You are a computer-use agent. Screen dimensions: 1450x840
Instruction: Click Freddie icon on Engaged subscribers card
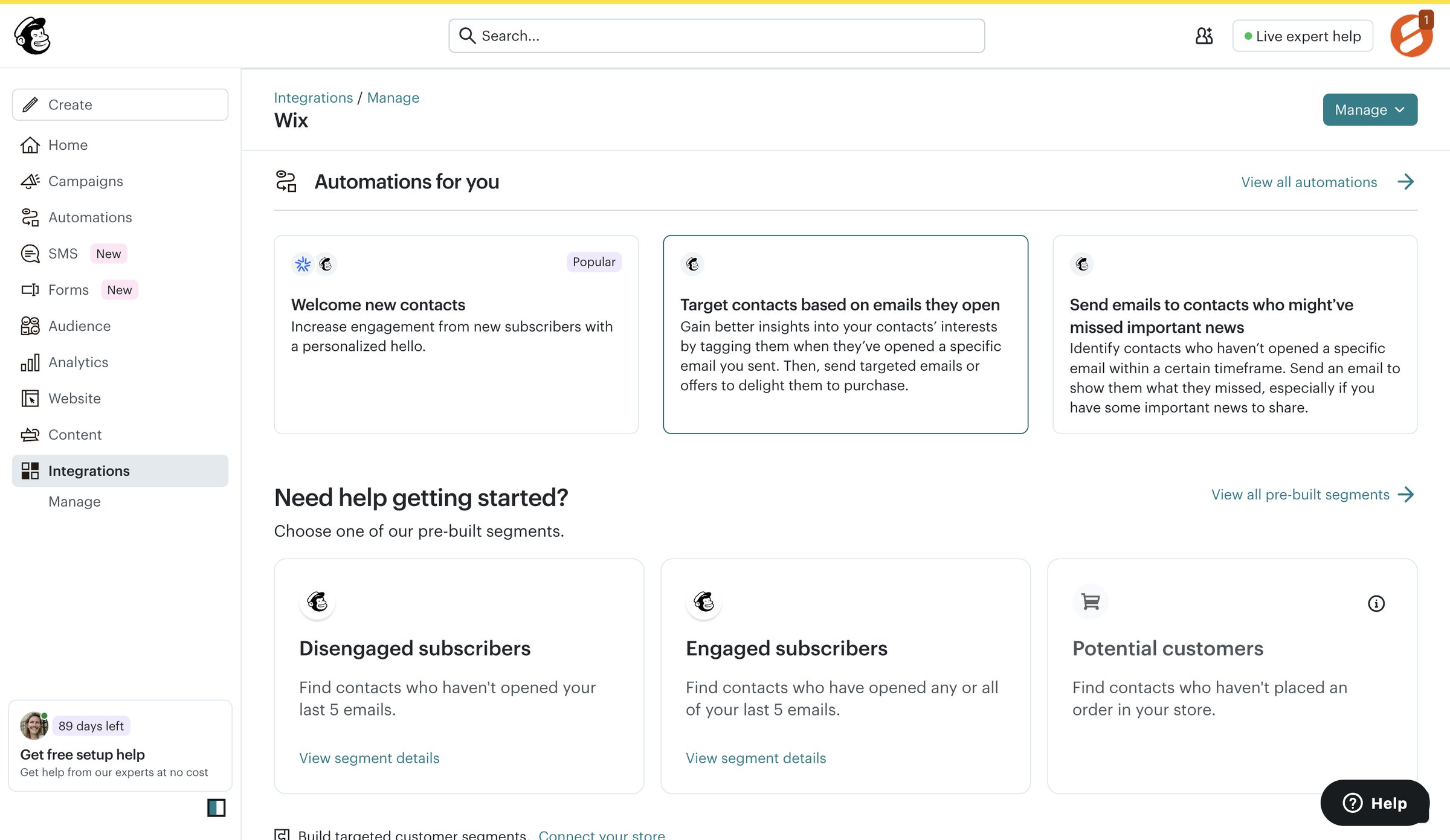coord(704,601)
